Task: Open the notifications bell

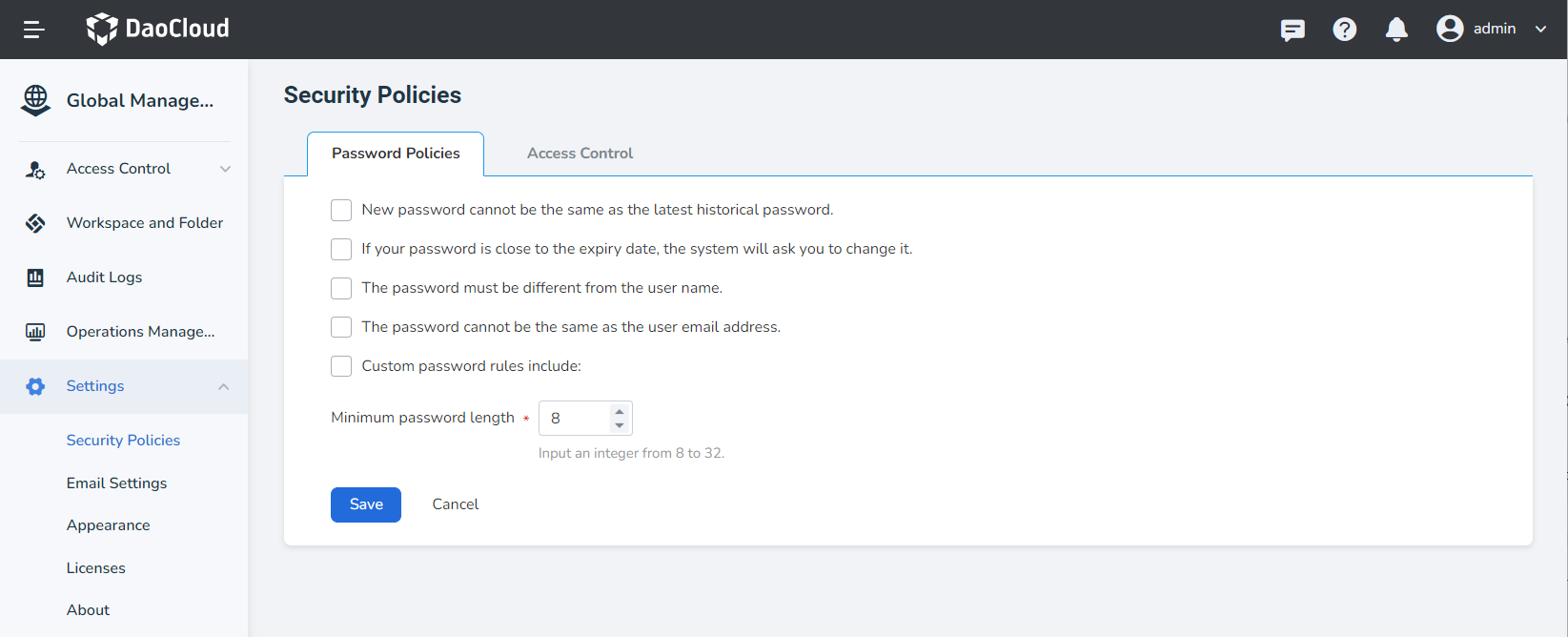Action: (x=1396, y=30)
